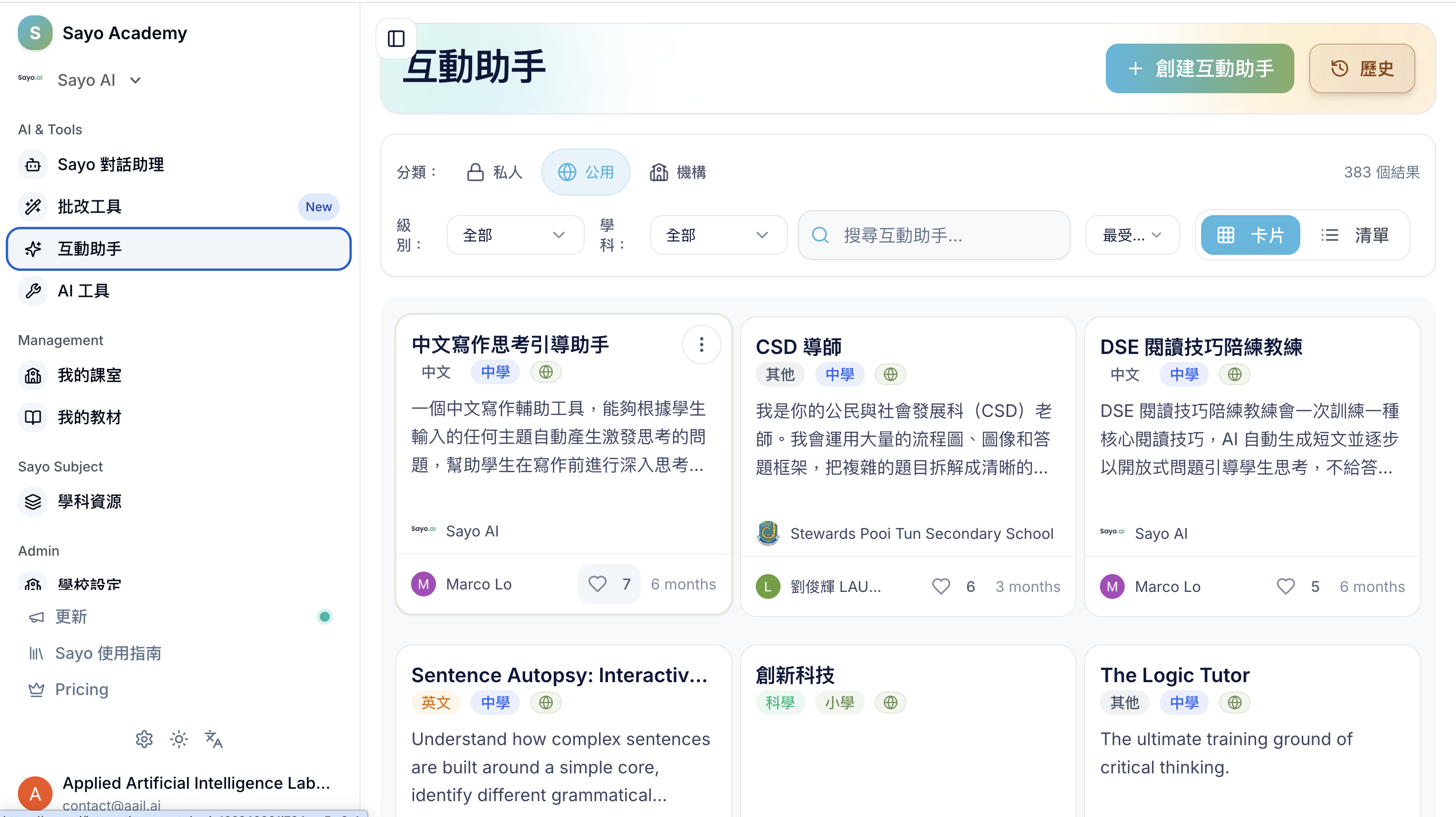
Task: Open The Logic Tutor card title
Action: pyautogui.click(x=1174, y=675)
